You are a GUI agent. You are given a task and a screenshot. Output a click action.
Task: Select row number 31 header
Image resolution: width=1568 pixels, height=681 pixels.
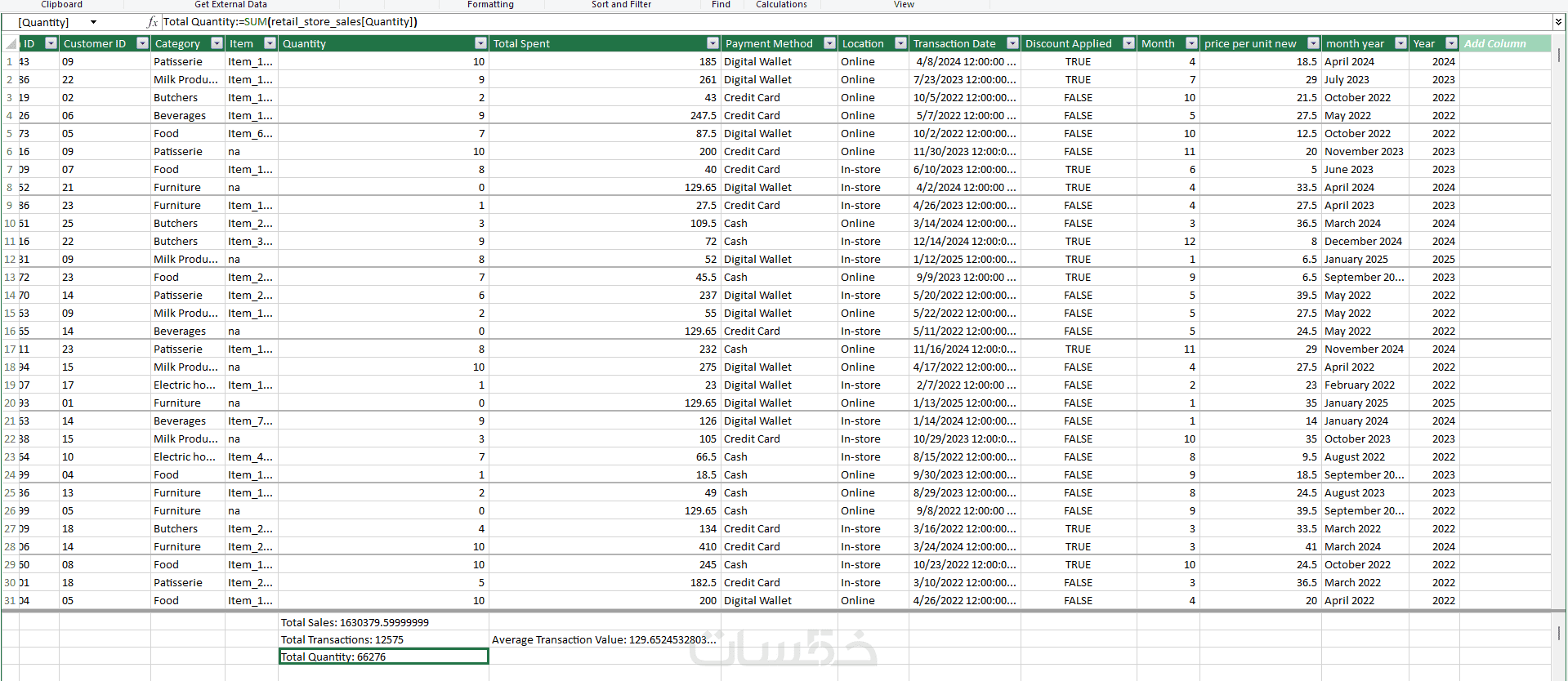pos(10,600)
